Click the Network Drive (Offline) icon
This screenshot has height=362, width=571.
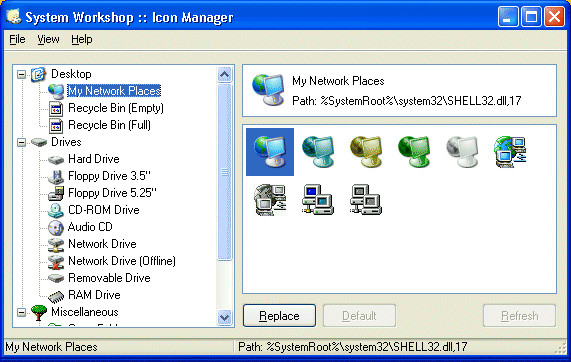tap(56, 261)
